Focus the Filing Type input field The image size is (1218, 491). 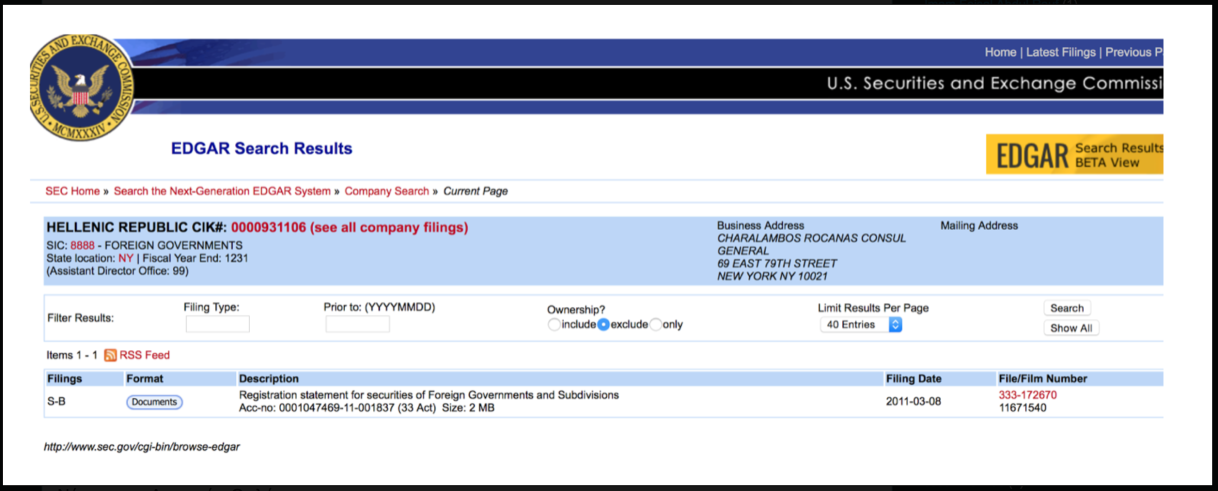pyautogui.click(x=217, y=324)
